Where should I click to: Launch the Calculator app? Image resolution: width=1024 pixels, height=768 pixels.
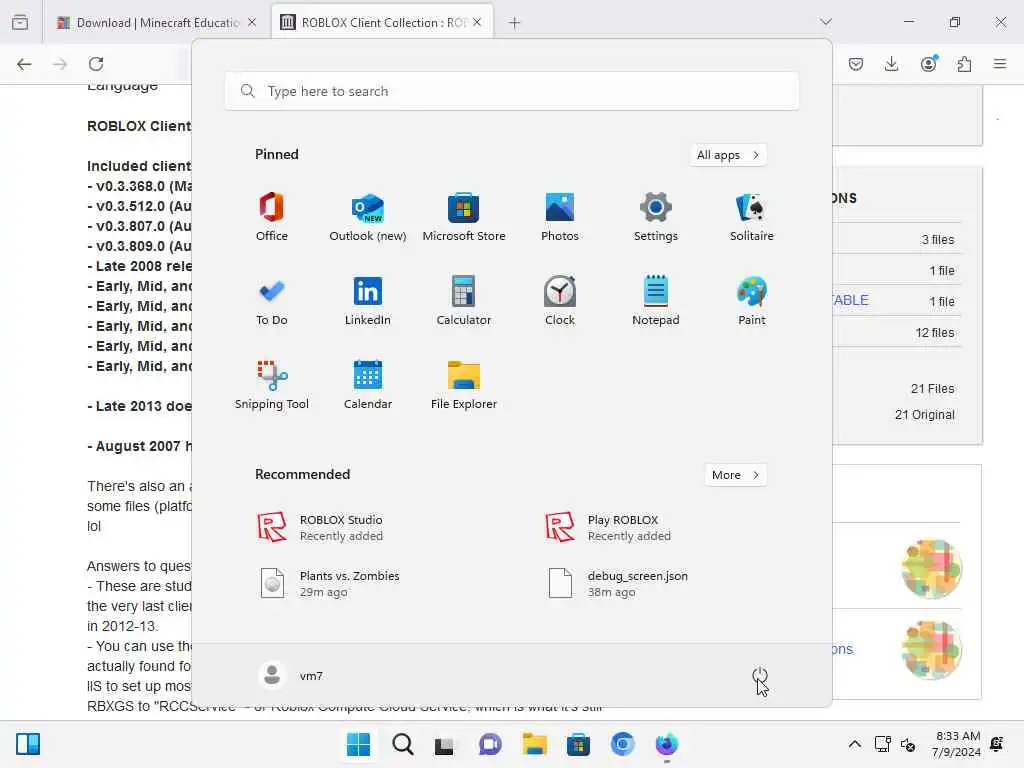[464, 301]
